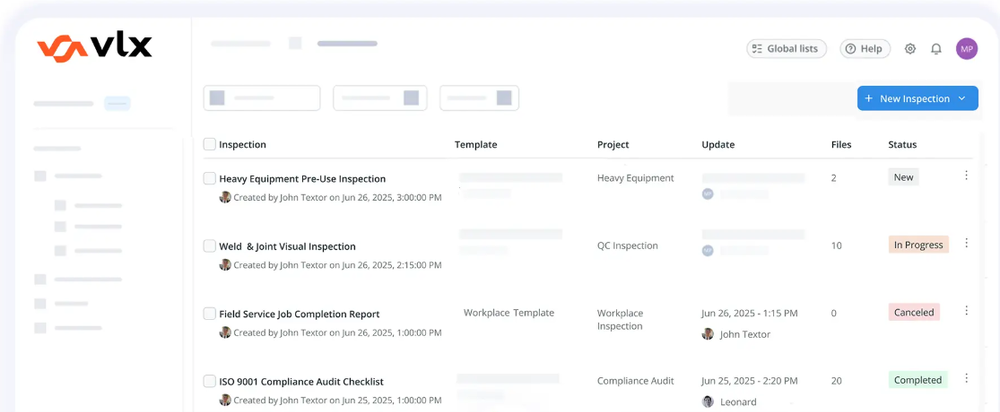Viewport: 1000px width, 412px height.
Task: Click Workplace Template cell
Action: [x=509, y=313]
